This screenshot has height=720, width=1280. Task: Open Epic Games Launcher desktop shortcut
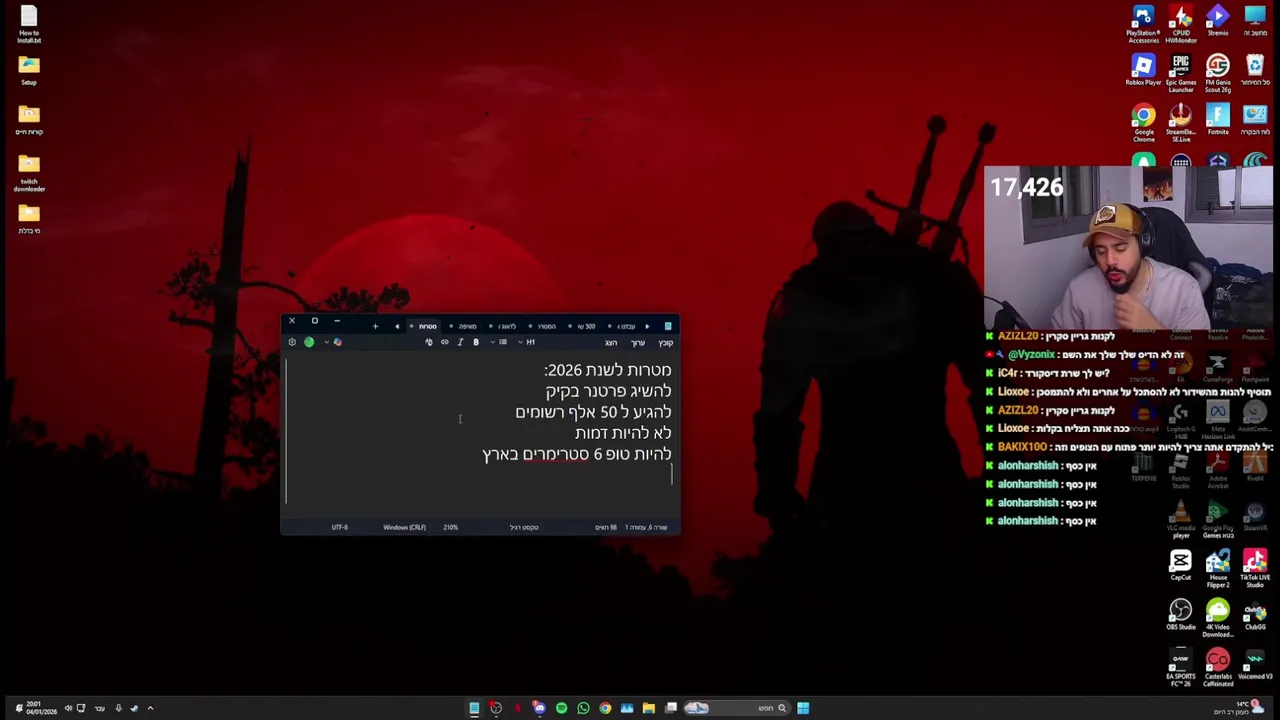[1181, 73]
